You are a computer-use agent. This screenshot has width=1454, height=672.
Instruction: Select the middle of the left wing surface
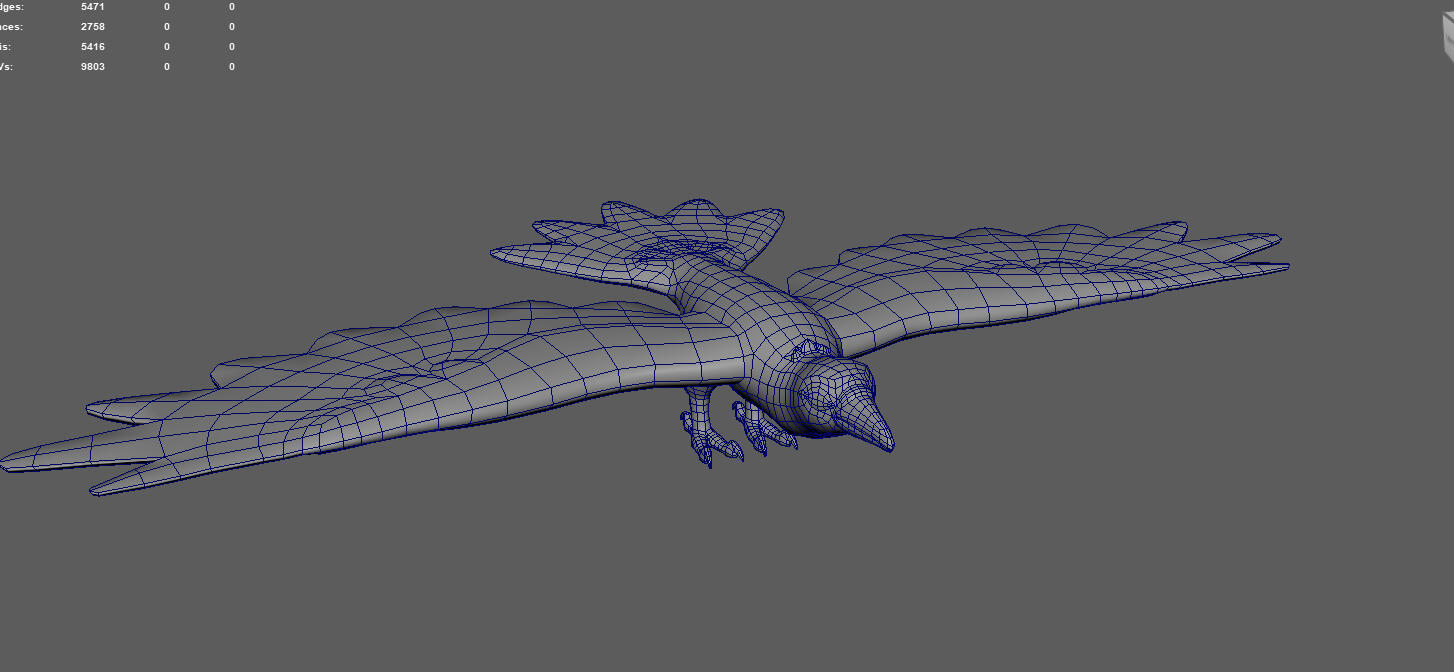(x=400, y=380)
